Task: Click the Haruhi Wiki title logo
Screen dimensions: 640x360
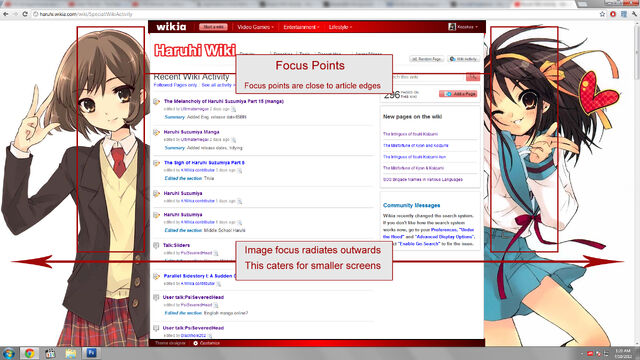Action: pos(195,50)
